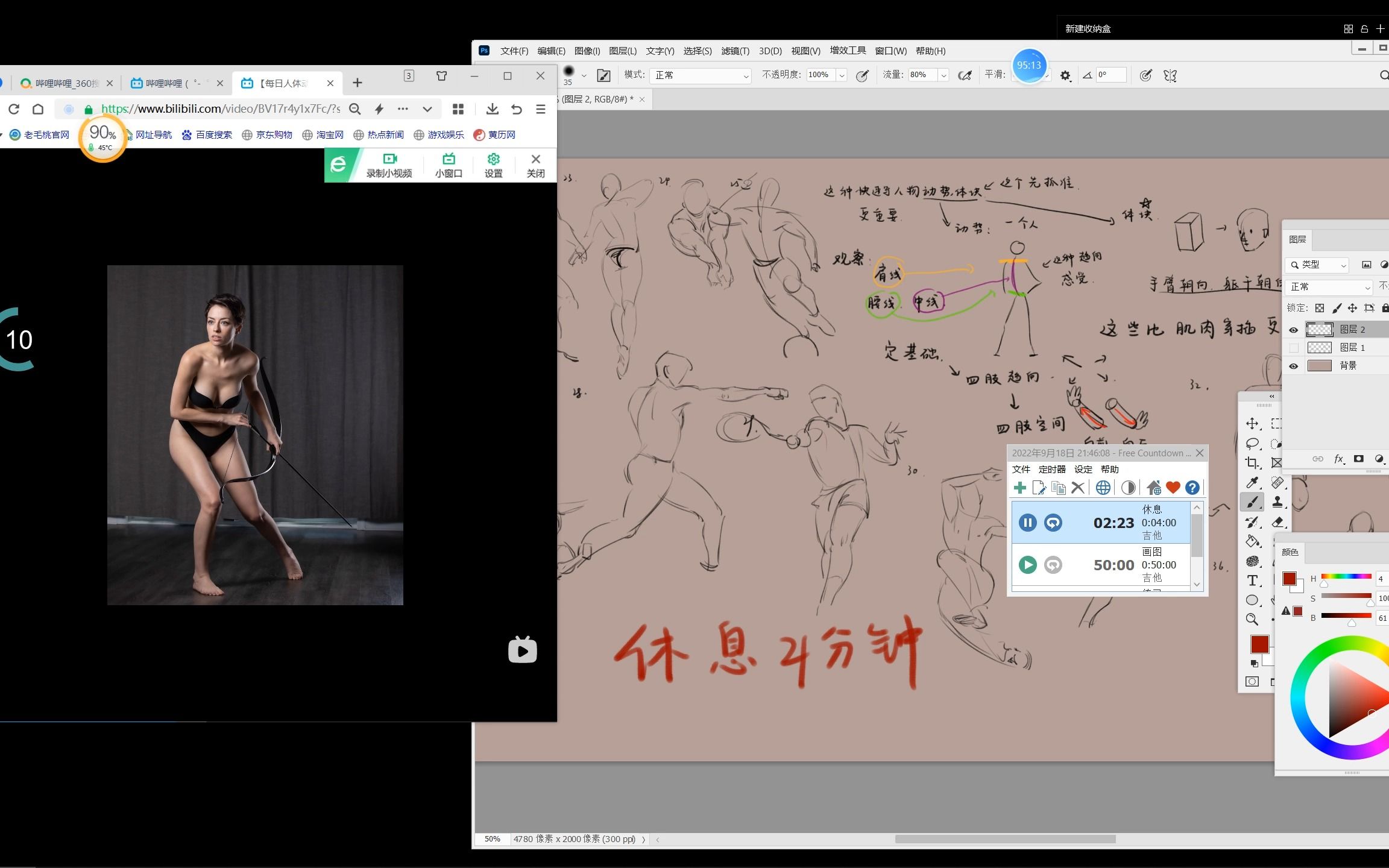Start the 画图 50:00 timer
Screen dimensions: 1389x868
pyautogui.click(x=1028, y=565)
